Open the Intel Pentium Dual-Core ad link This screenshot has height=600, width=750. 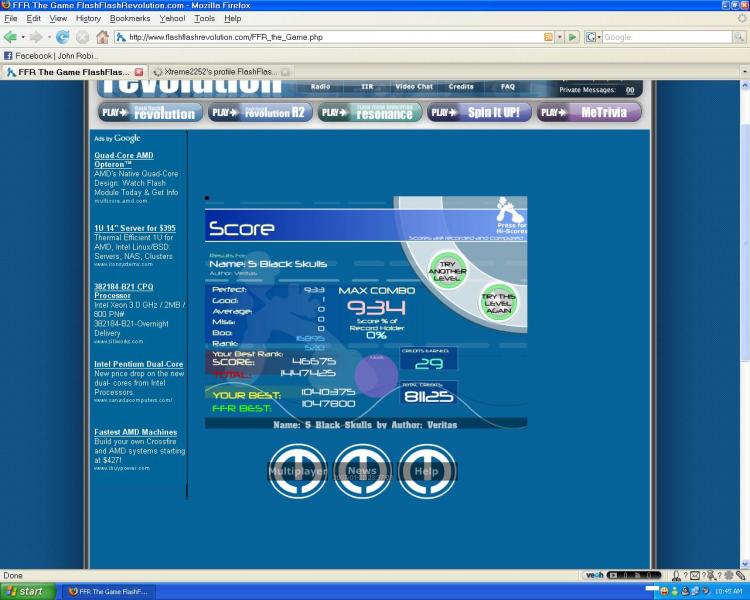point(139,364)
